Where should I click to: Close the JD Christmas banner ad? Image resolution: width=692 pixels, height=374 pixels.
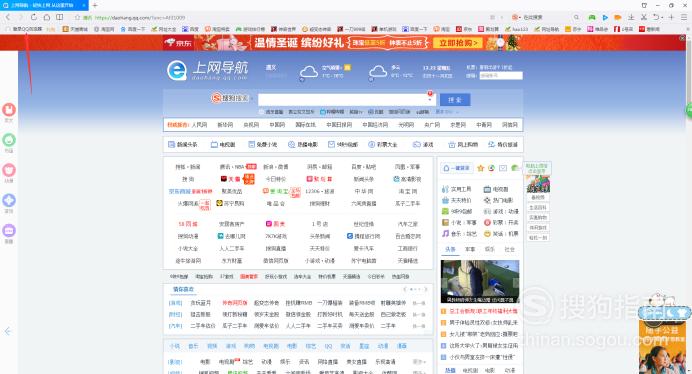click(x=682, y=38)
